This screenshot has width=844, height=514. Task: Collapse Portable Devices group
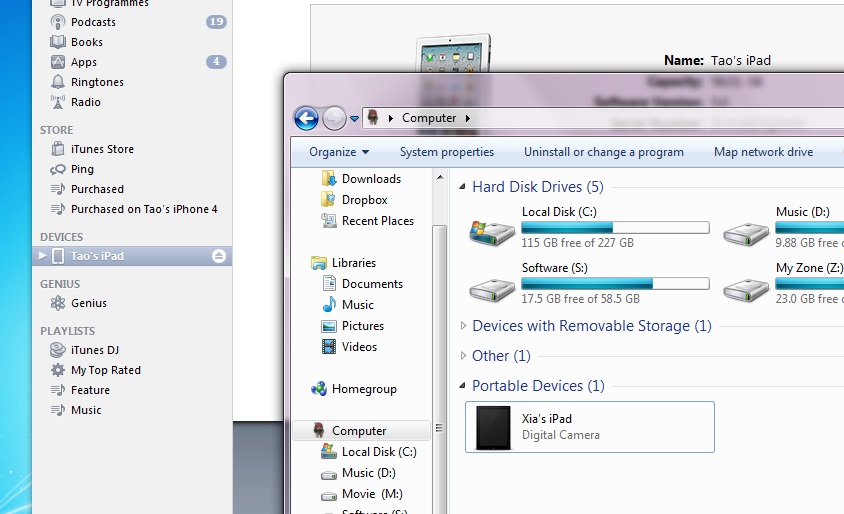tap(462, 386)
